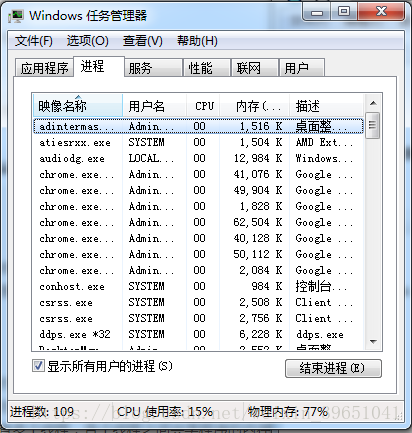Maximize the Task Manager window
The height and width of the screenshot is (433, 412).
[344, 12]
